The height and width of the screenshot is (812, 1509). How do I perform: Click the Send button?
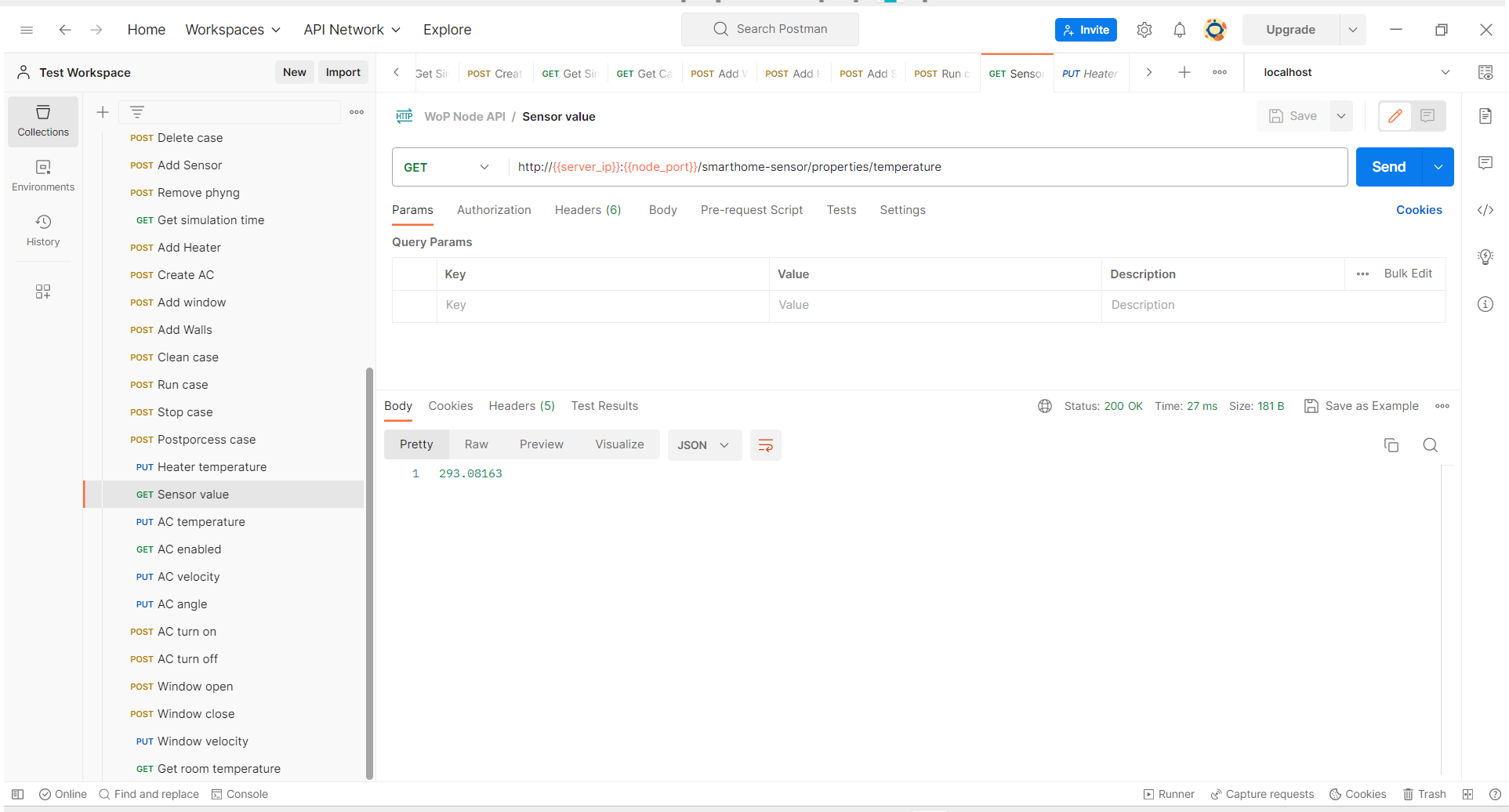click(1389, 167)
